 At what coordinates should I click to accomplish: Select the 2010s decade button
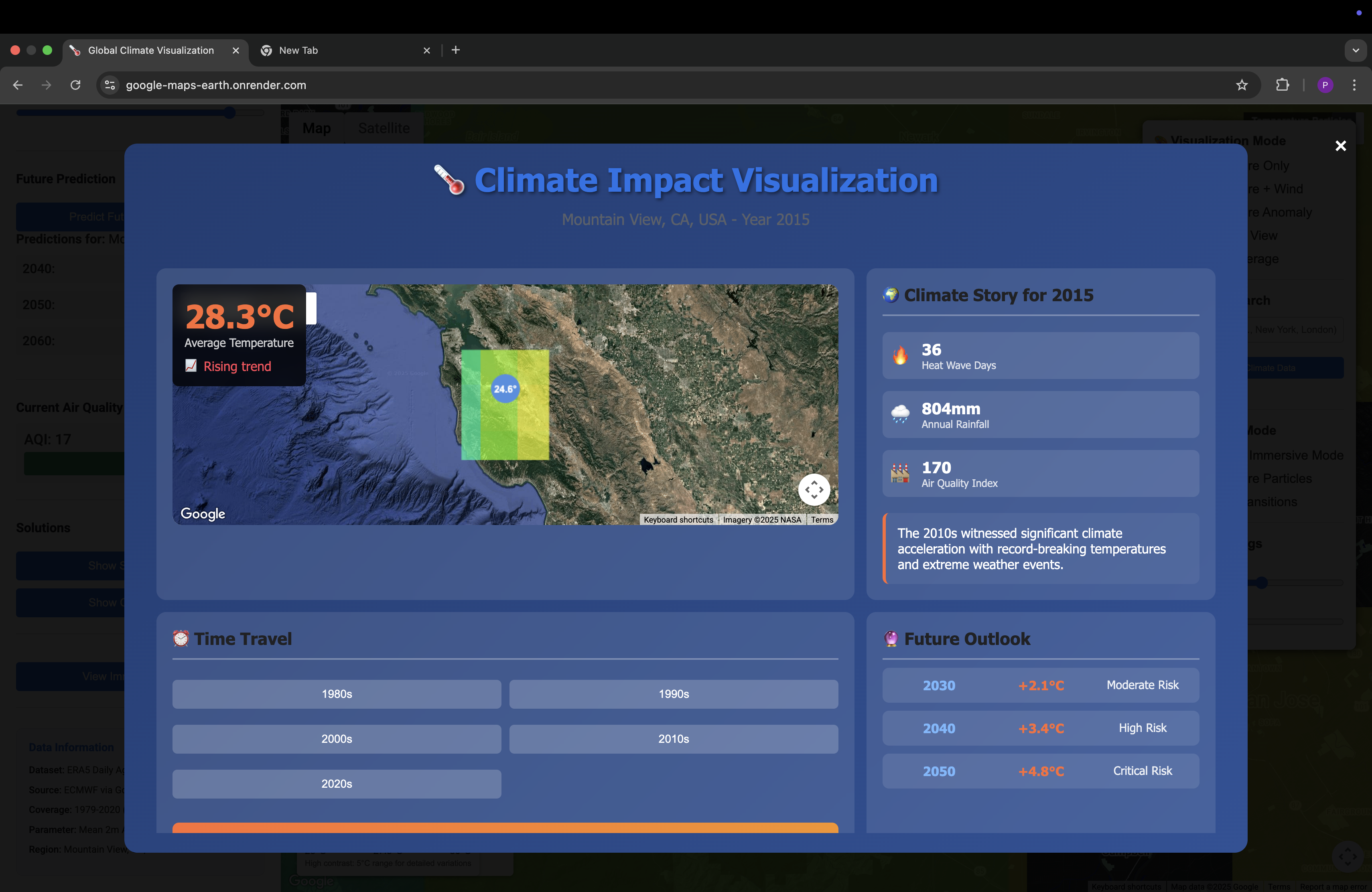[x=673, y=739]
